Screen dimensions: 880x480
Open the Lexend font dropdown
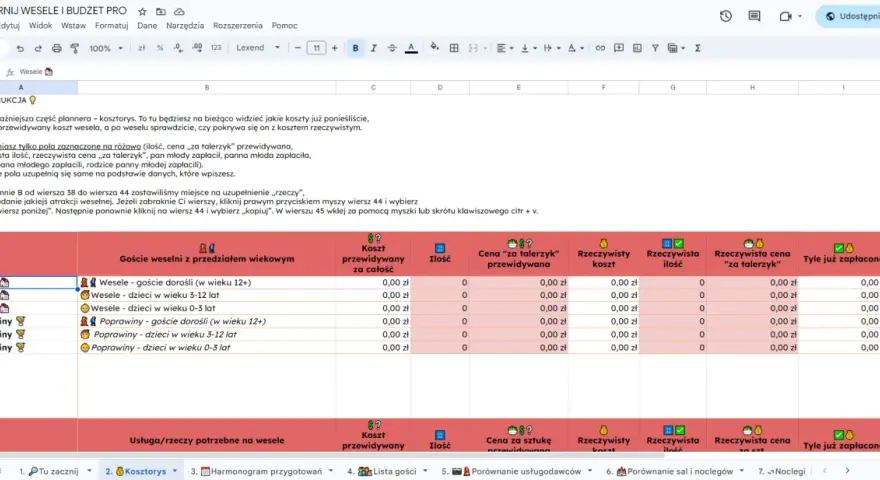tap(258, 48)
